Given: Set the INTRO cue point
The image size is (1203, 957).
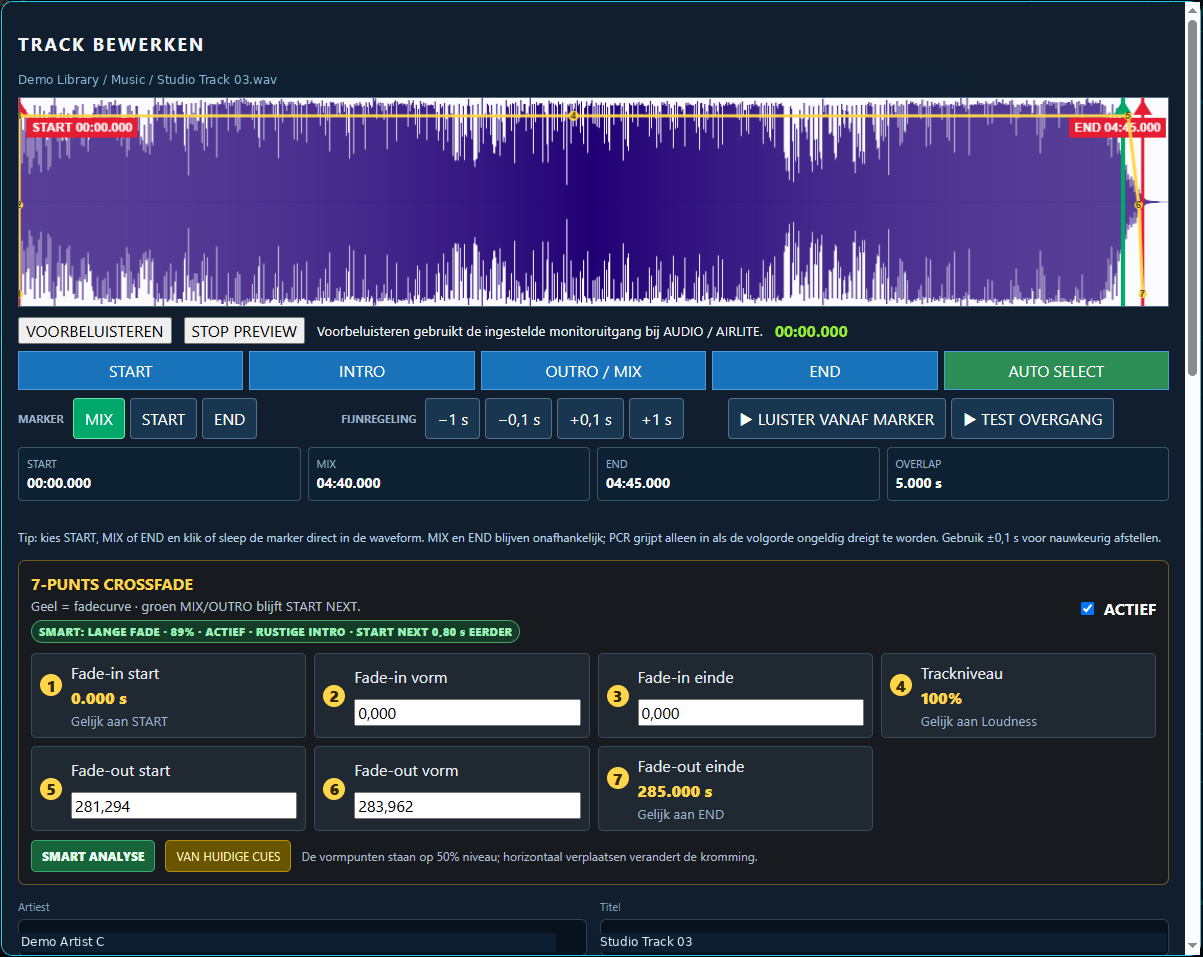Looking at the screenshot, I should tap(362, 371).
